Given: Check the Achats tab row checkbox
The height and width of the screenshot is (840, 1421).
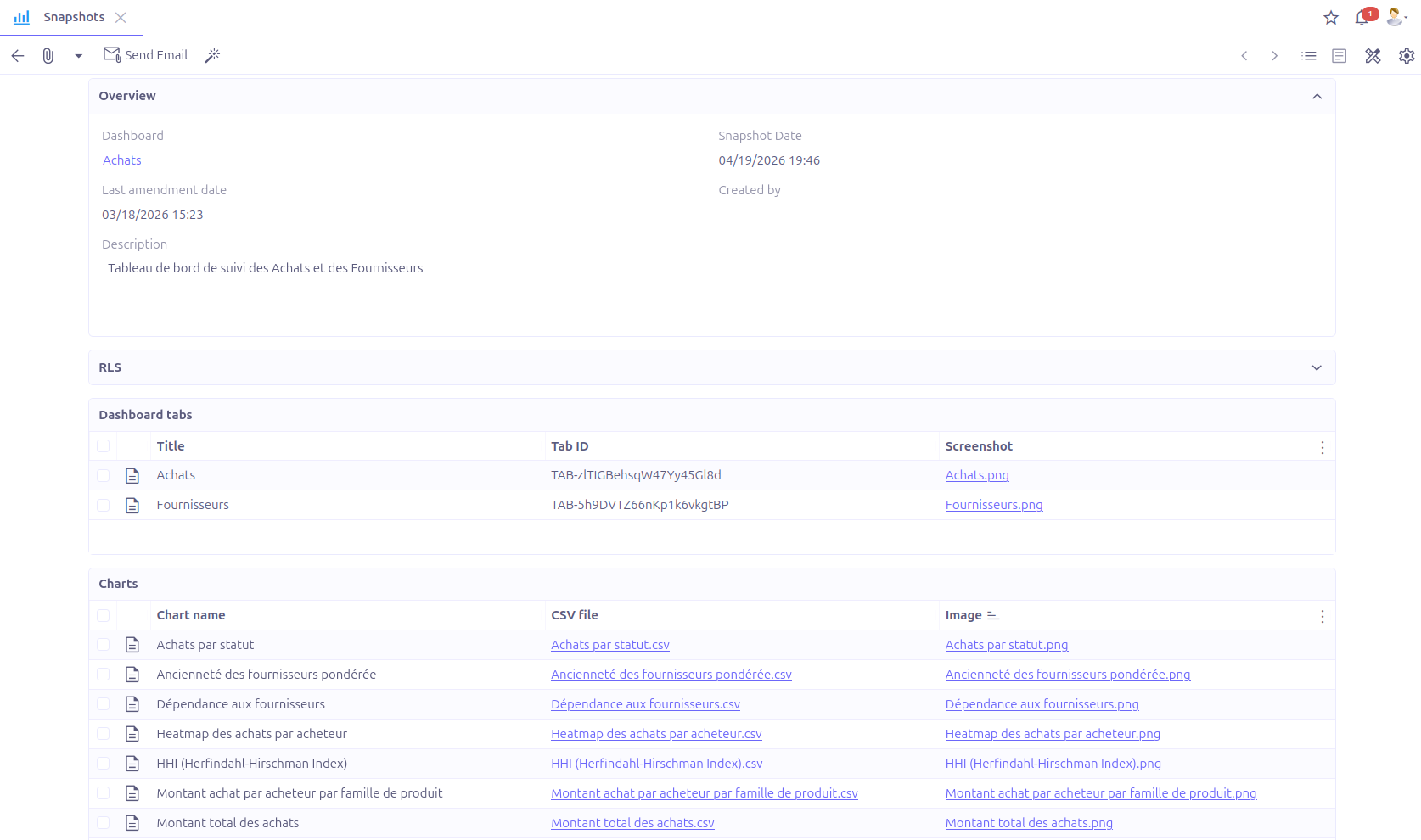Looking at the screenshot, I should (x=104, y=476).
